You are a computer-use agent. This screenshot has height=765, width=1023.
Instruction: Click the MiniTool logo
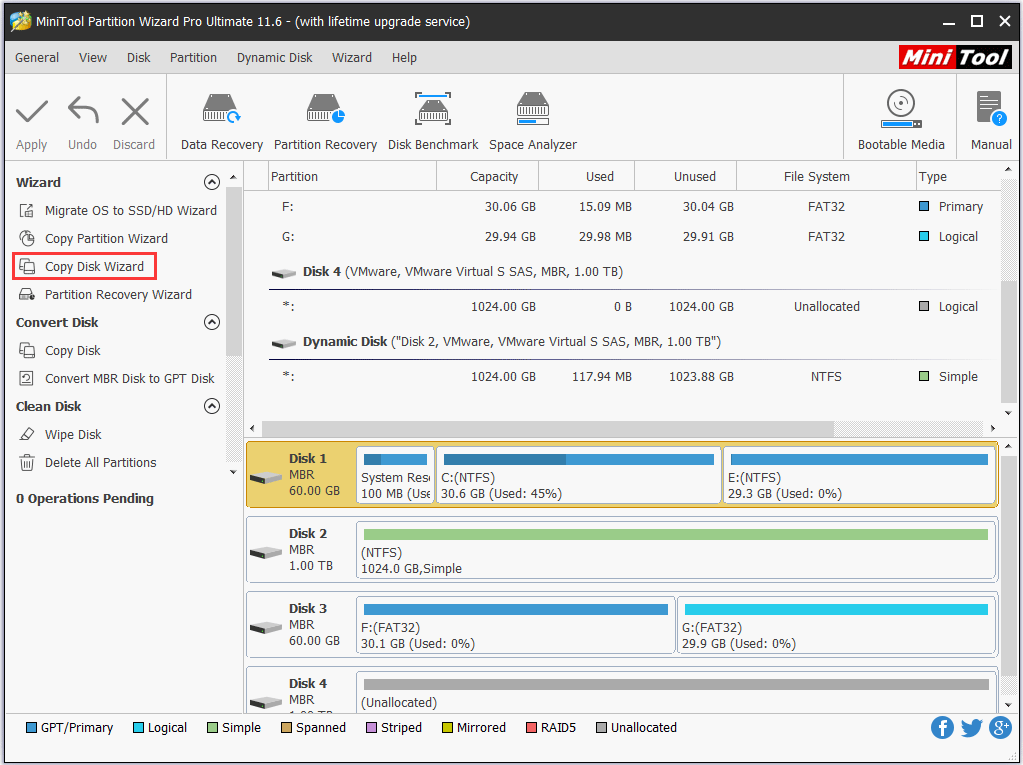coord(955,57)
